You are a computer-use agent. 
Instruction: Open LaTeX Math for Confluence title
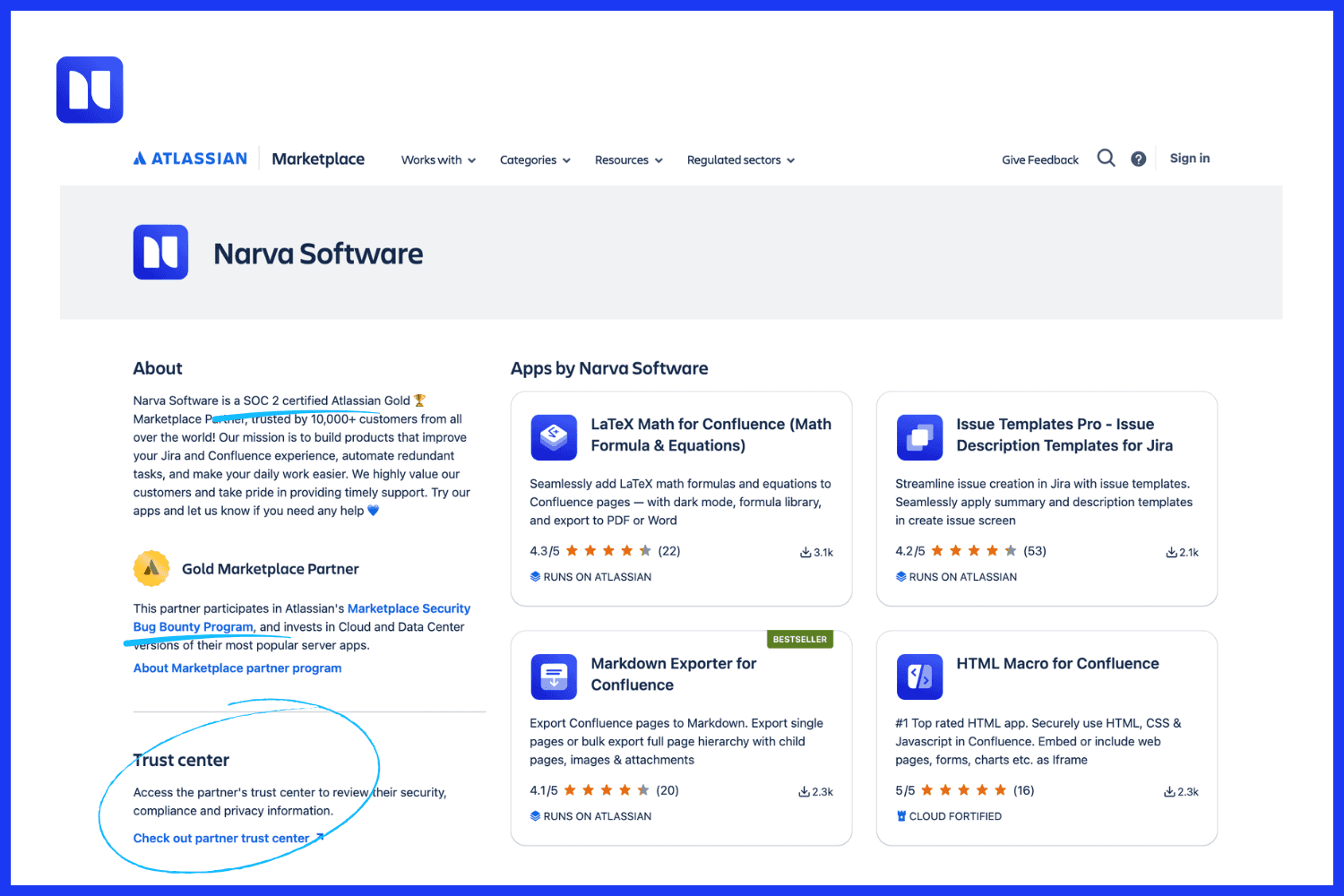point(711,435)
